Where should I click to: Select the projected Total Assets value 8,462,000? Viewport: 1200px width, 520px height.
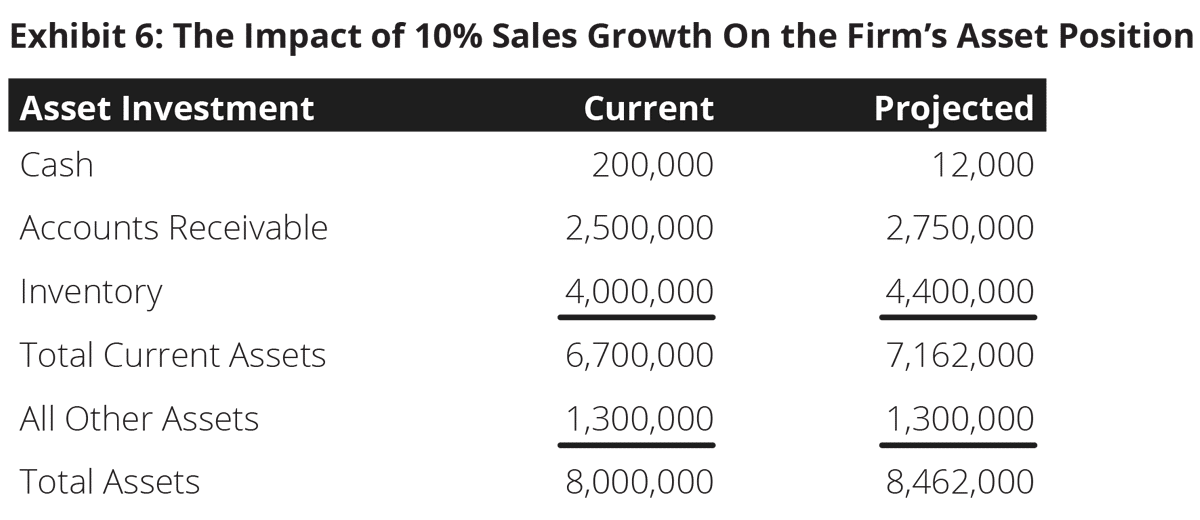[960, 482]
